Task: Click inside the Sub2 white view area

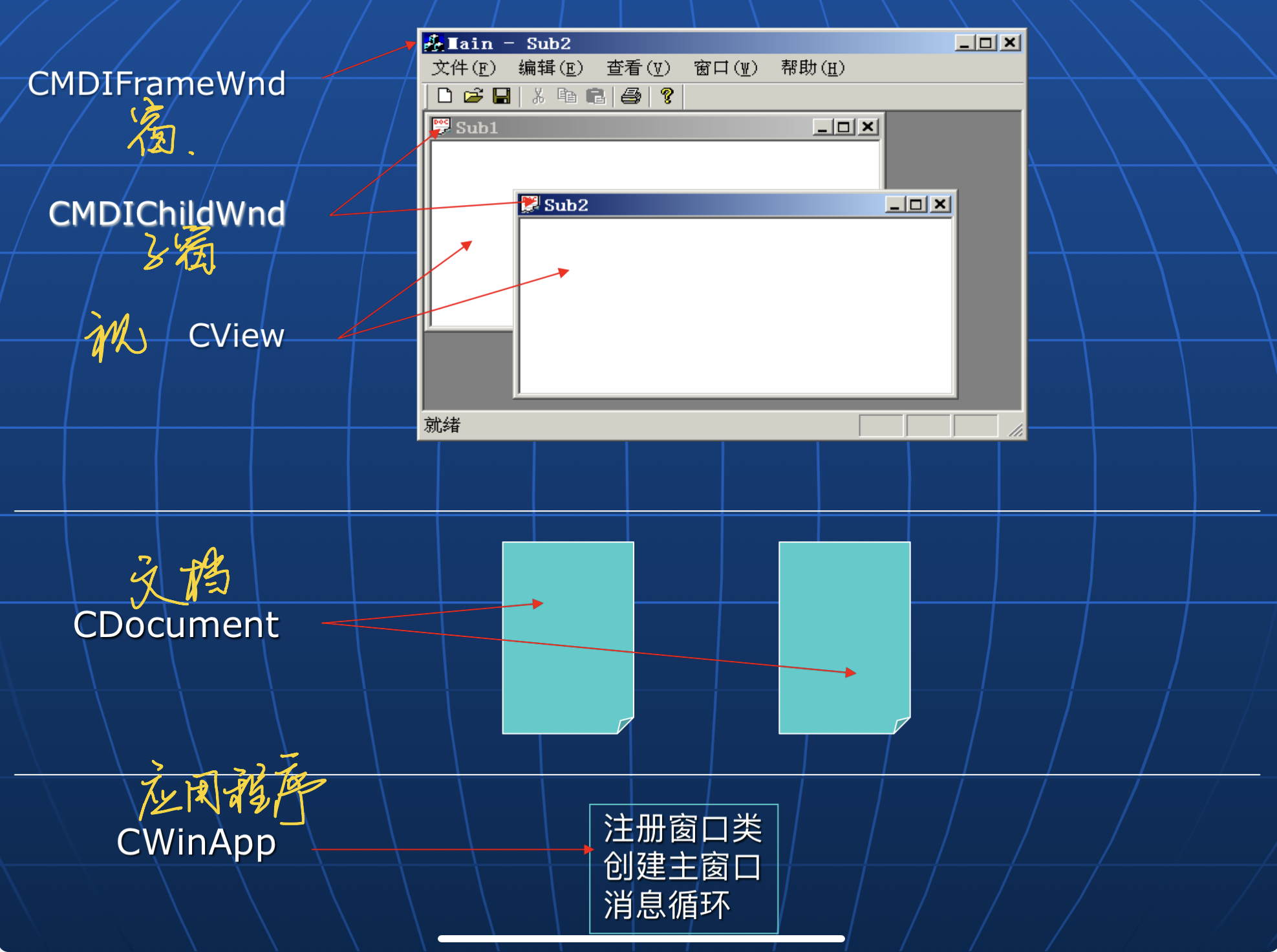Action: [736, 305]
